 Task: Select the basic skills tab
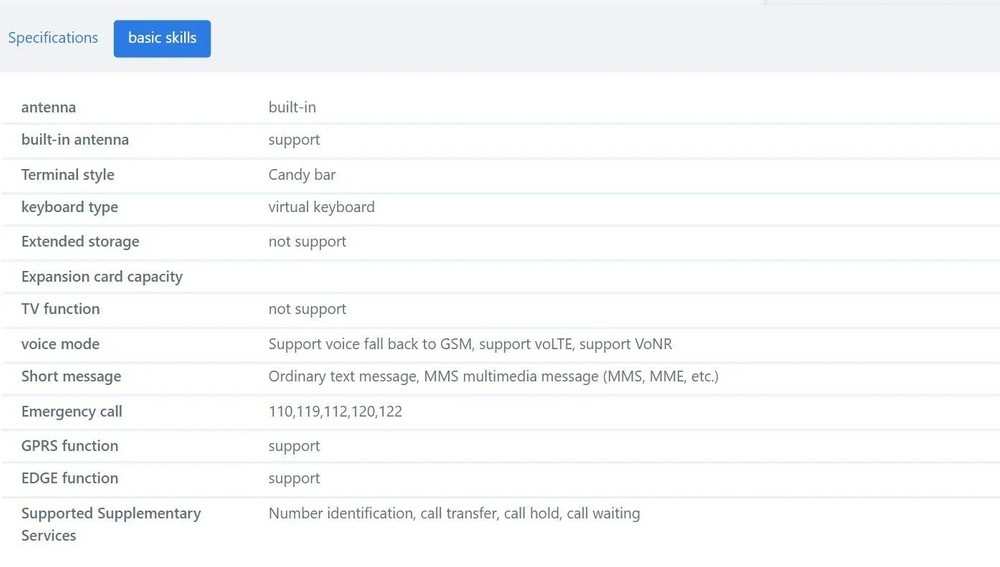[x=162, y=38]
